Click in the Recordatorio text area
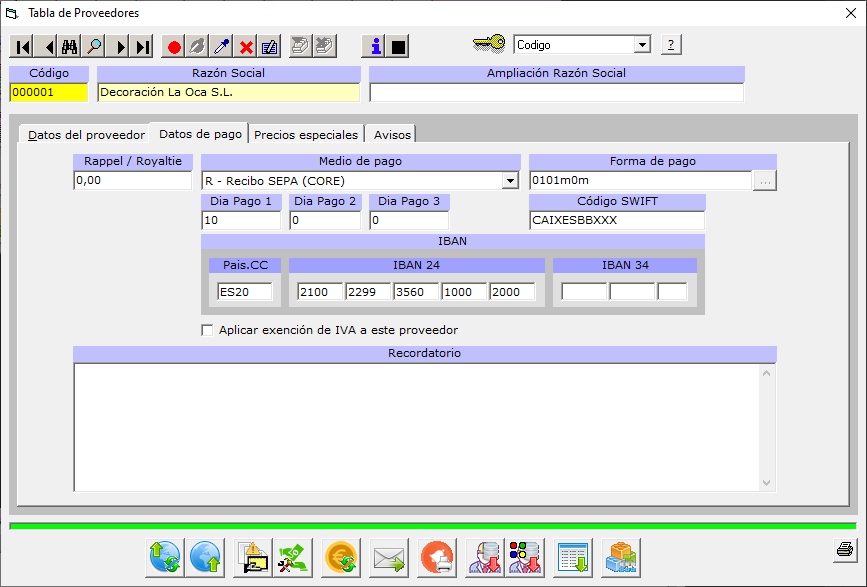867x587 pixels. pyautogui.click(x=415, y=427)
